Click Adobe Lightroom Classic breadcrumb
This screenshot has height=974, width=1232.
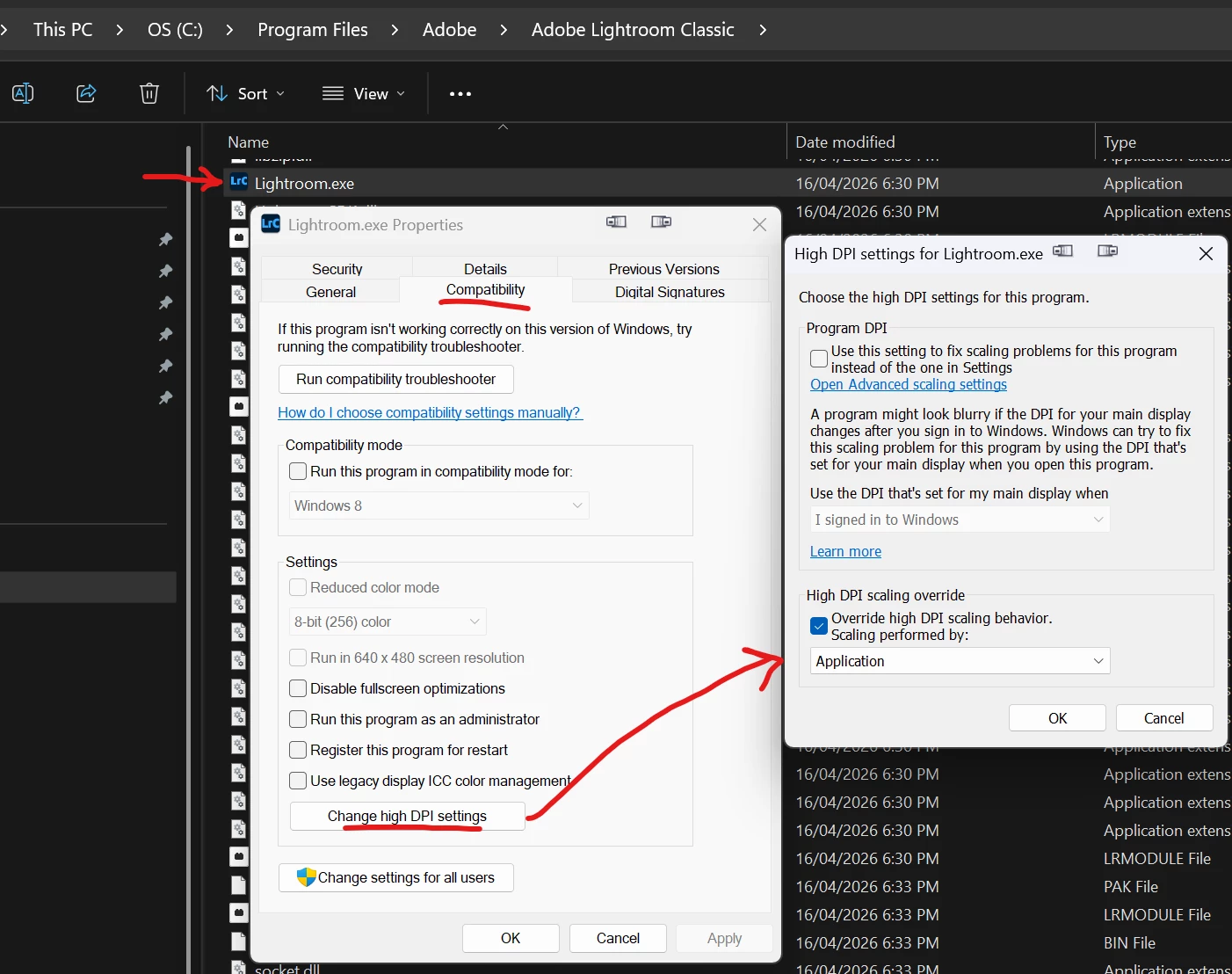pyautogui.click(x=633, y=30)
